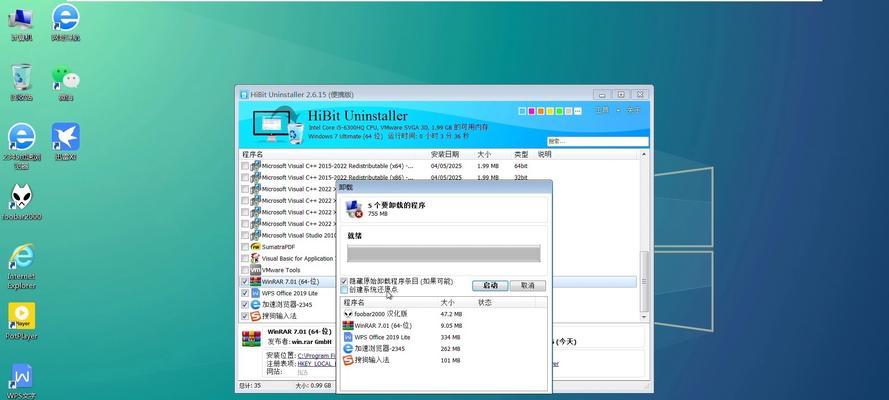Image resolution: width=889 pixels, height=400 pixels.
Task: Choose the green theme swatch
Action: tap(559, 111)
